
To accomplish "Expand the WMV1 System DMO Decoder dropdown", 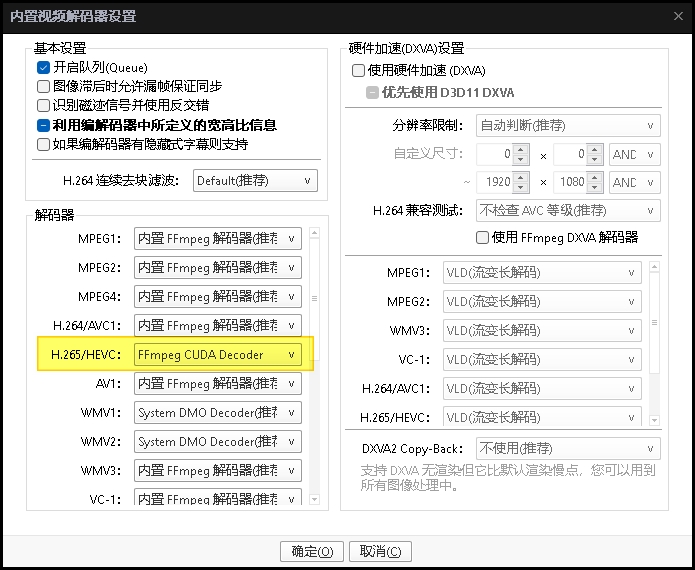I will (x=217, y=413).
